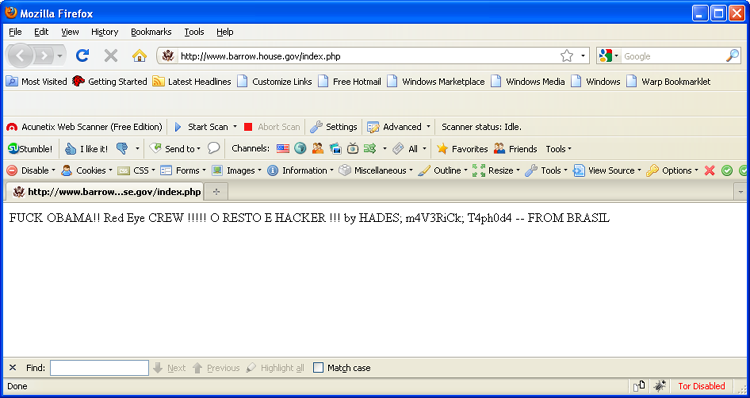
Task: Go to the Home page
Action: (x=139, y=56)
